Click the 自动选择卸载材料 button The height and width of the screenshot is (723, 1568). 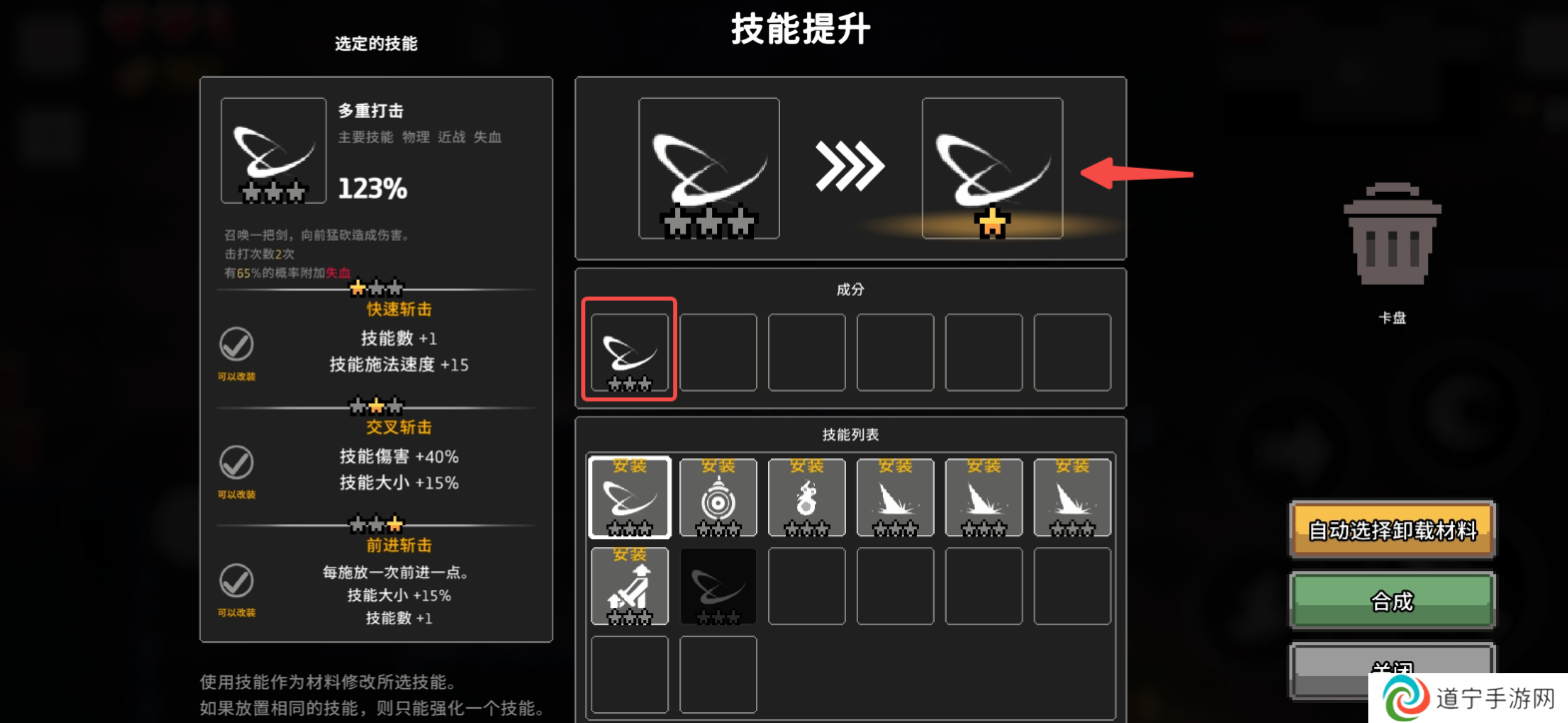point(1393,530)
